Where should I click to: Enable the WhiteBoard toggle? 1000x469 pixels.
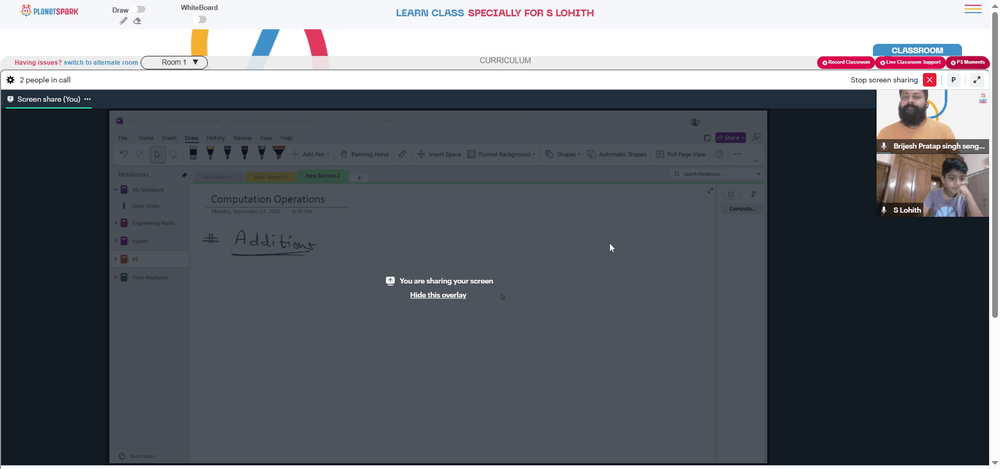[200, 20]
